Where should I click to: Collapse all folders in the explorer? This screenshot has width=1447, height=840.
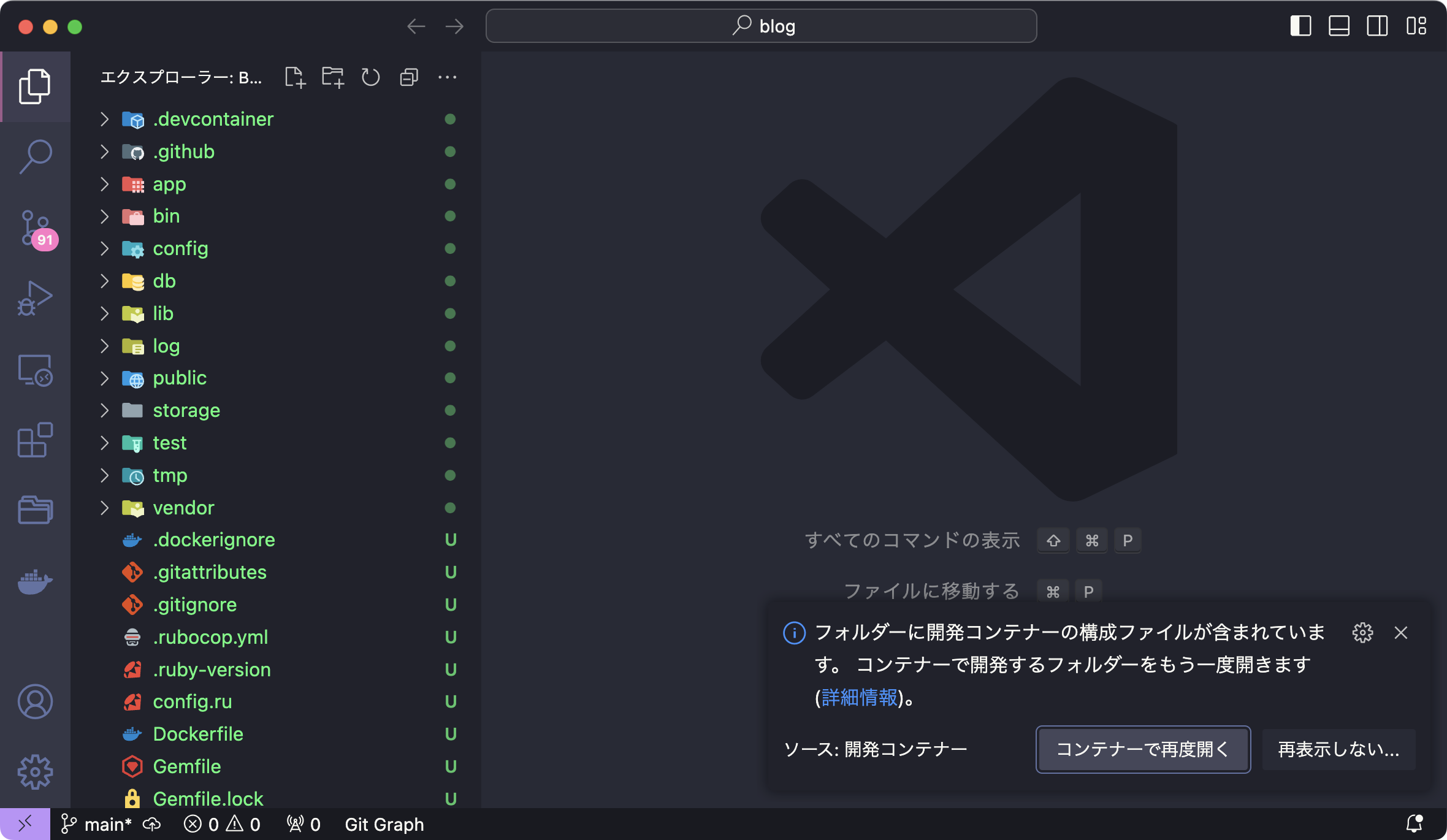click(x=409, y=77)
